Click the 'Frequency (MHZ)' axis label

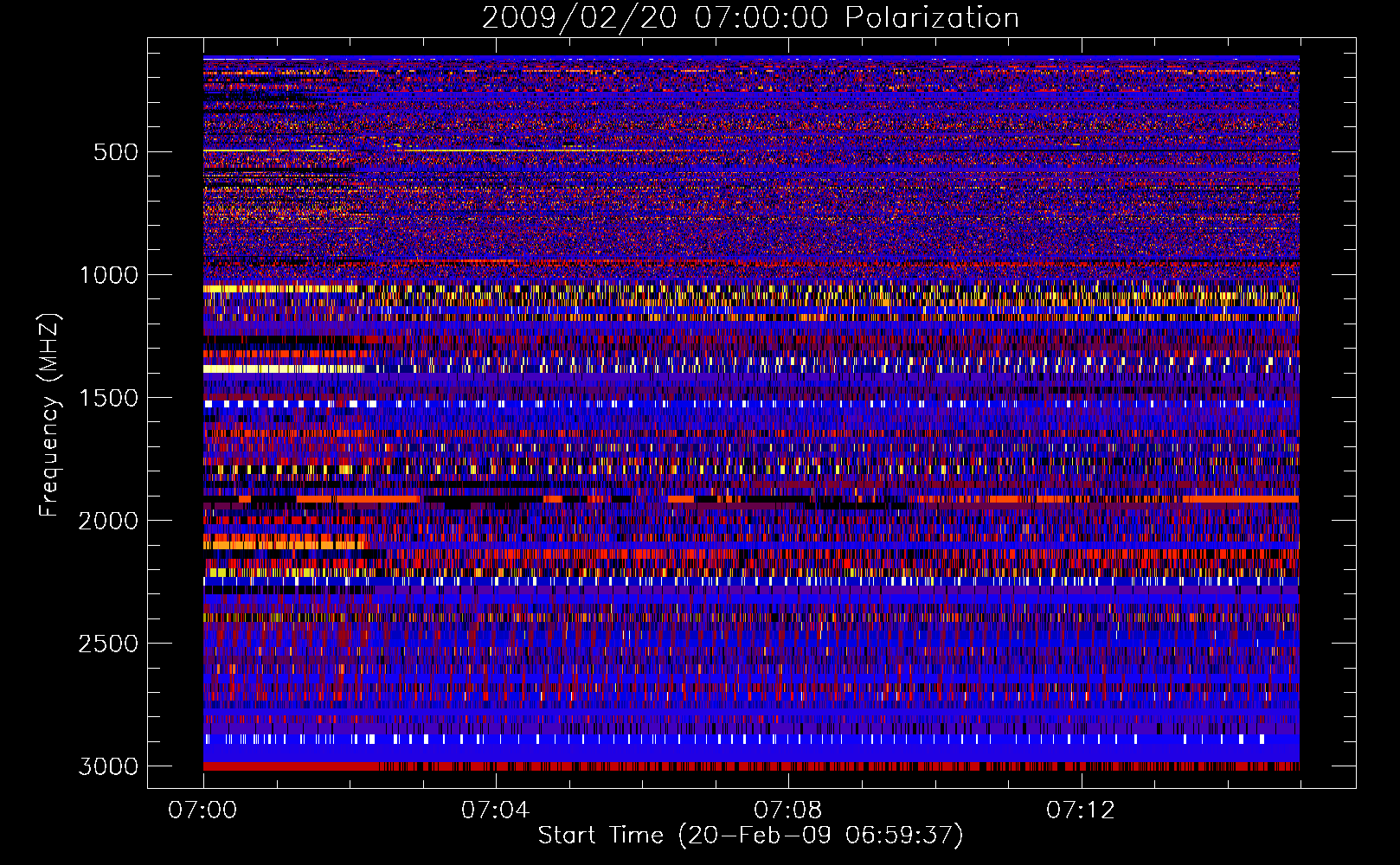tap(49, 415)
